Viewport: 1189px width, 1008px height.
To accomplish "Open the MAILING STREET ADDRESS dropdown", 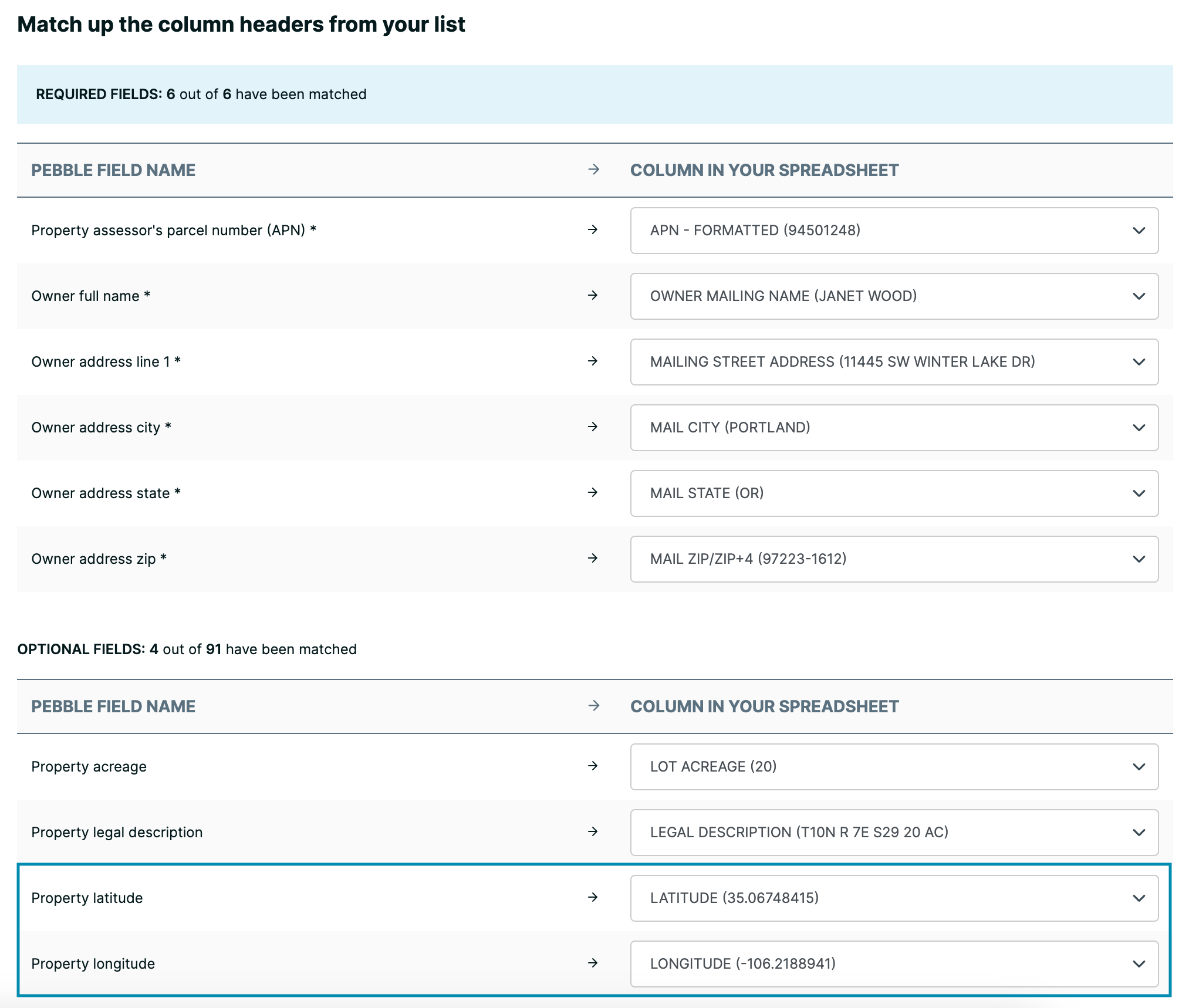I will [894, 362].
